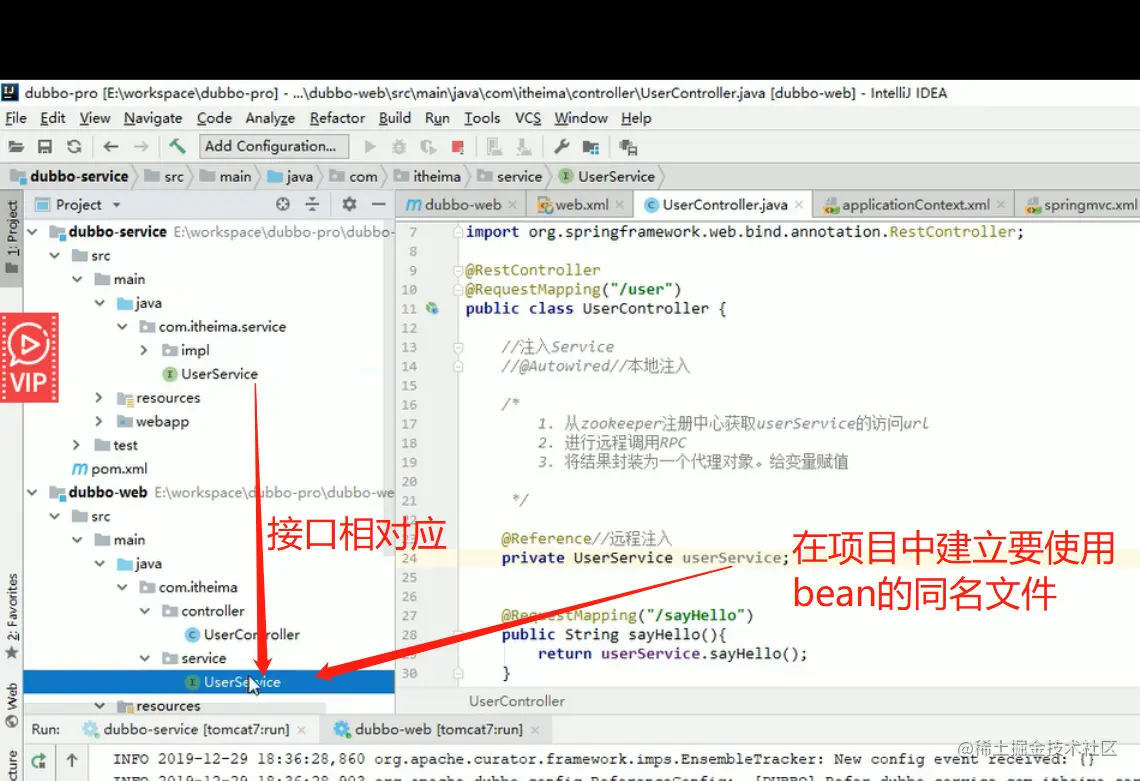Click the green Run arrow icon

[370, 147]
